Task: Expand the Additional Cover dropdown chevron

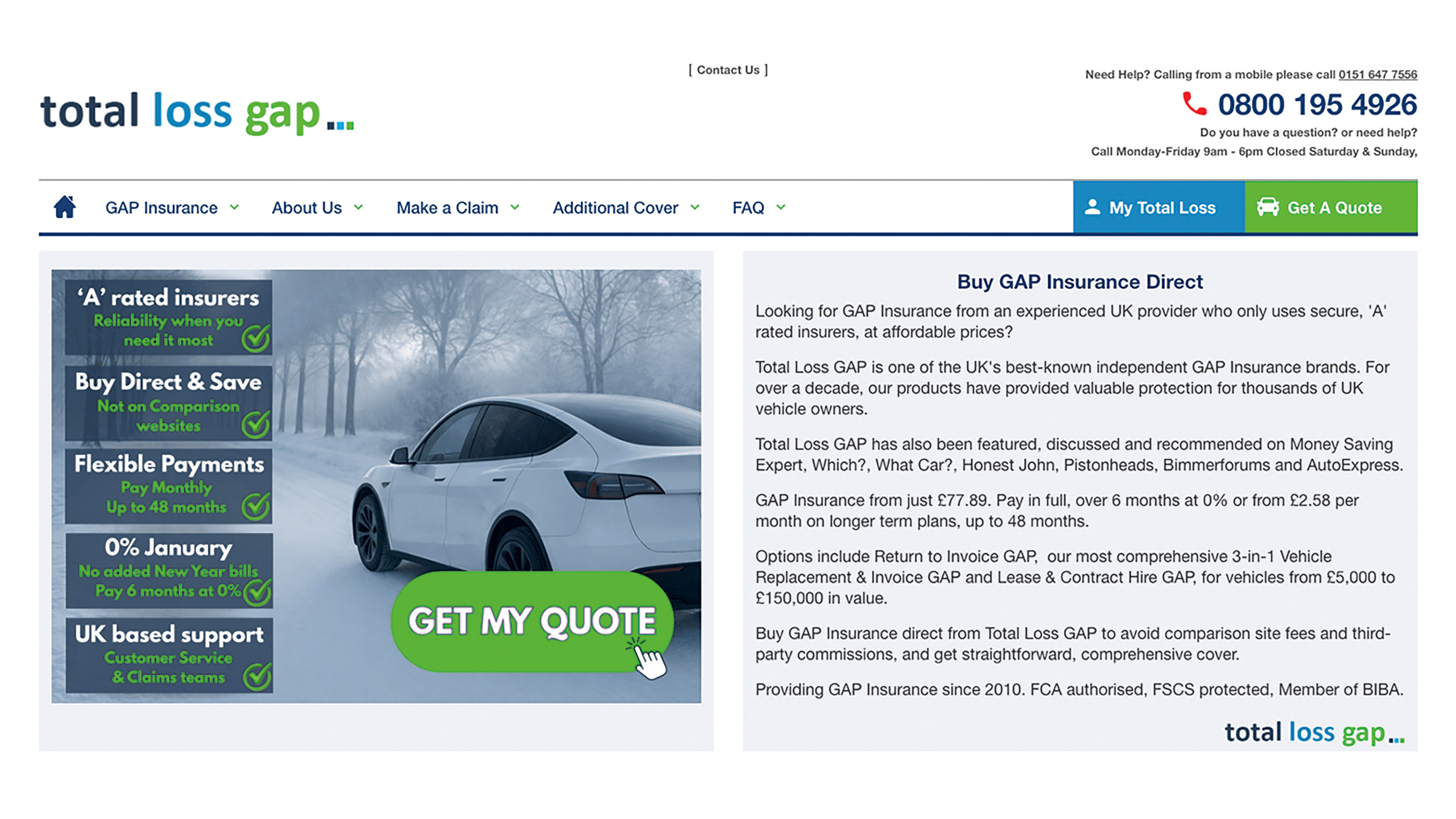Action: pyautogui.click(x=695, y=207)
